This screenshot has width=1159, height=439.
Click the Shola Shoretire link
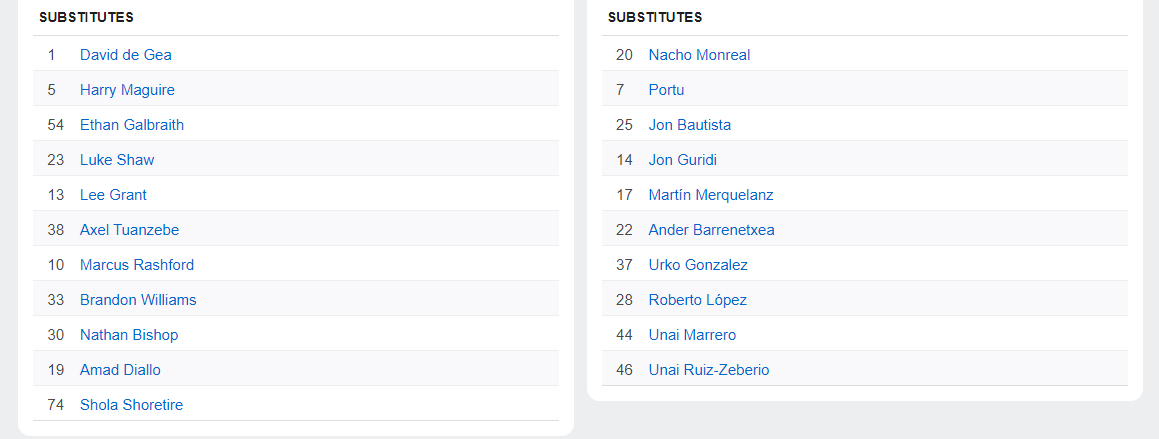click(x=131, y=405)
